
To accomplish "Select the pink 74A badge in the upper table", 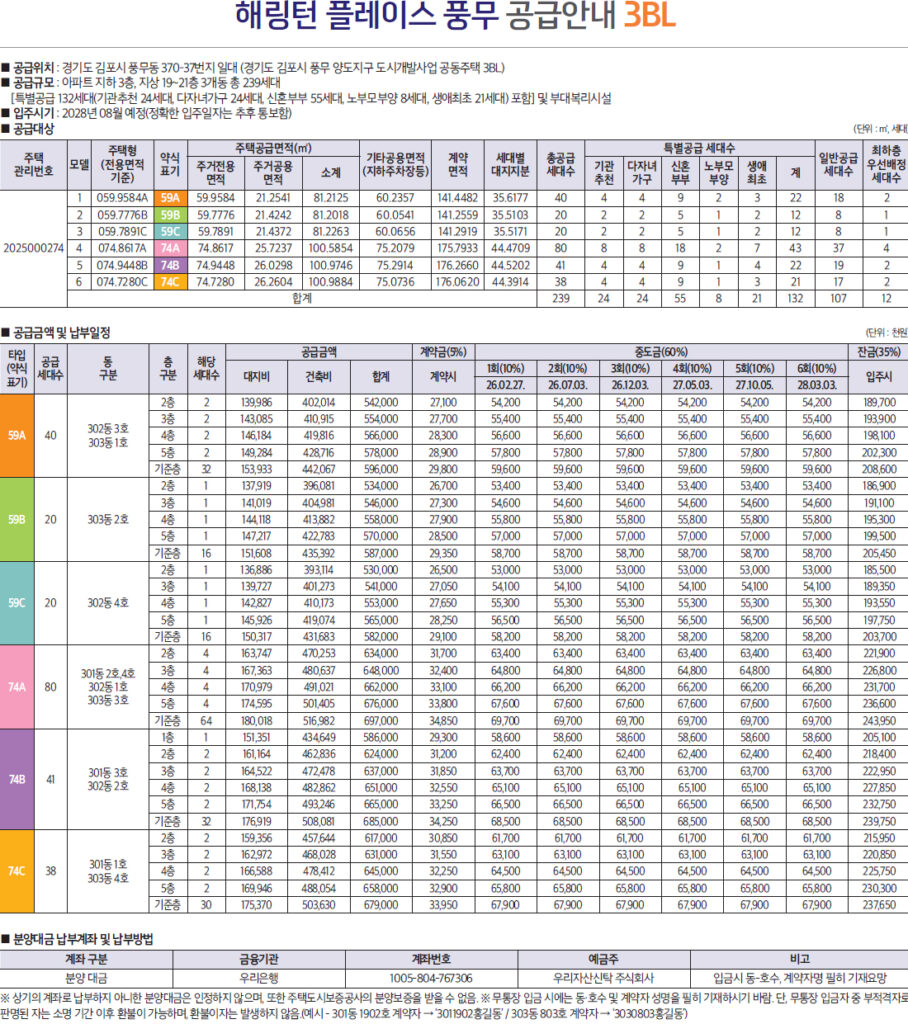I will coord(170,248).
